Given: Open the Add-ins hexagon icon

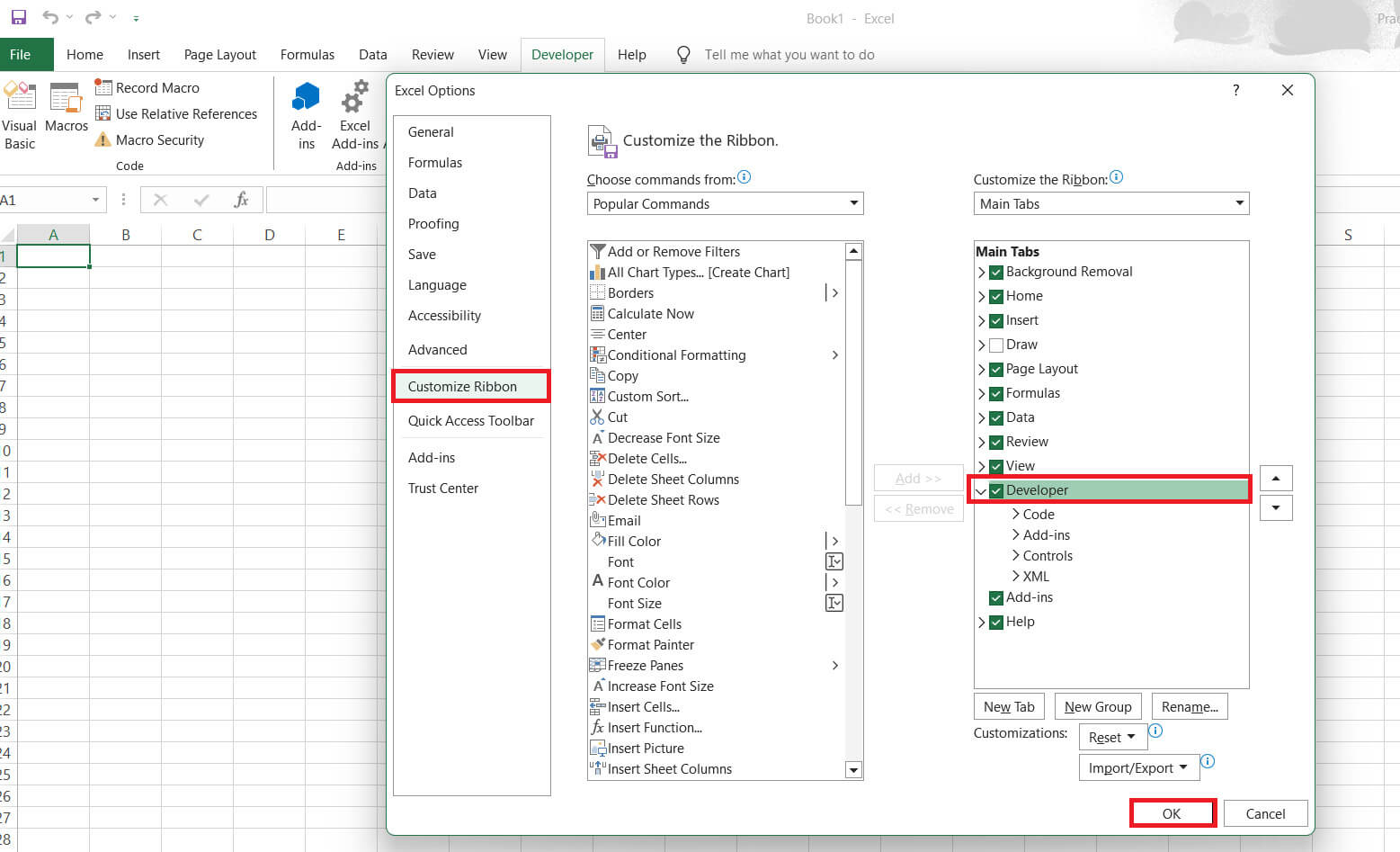Looking at the screenshot, I should 307,96.
